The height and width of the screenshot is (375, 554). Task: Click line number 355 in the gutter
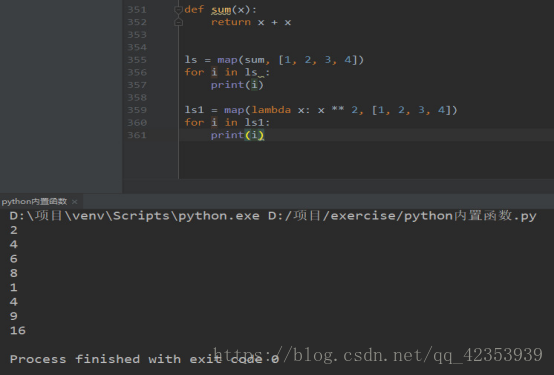[x=137, y=60]
